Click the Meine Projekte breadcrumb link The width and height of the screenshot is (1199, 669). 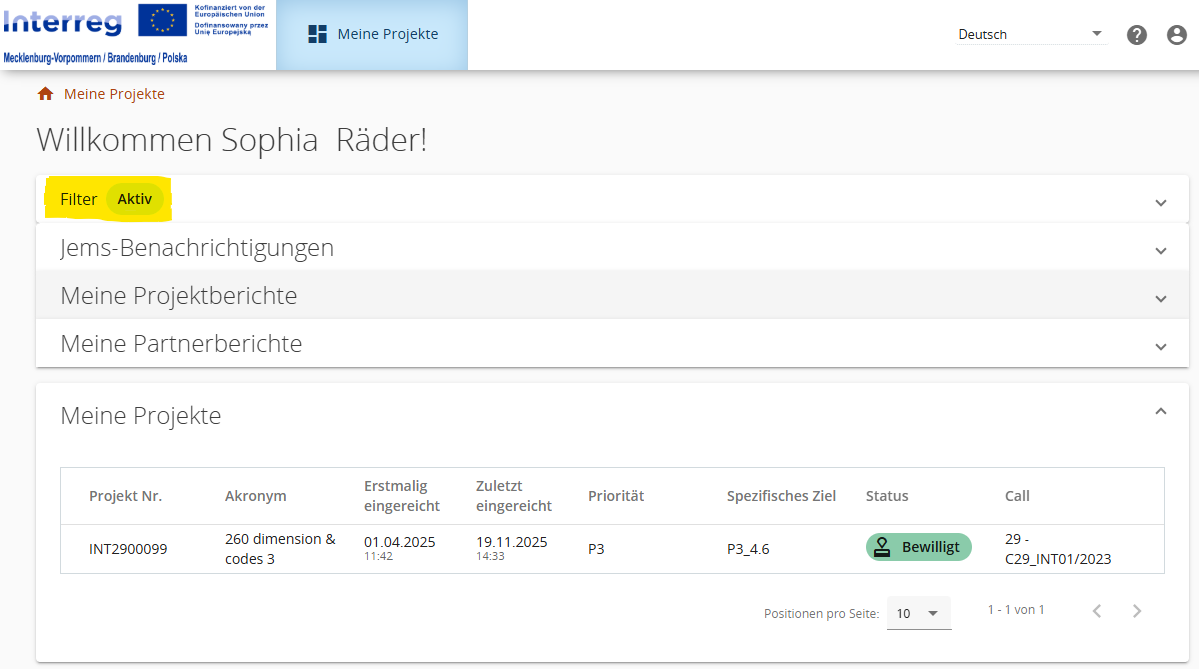coord(114,94)
